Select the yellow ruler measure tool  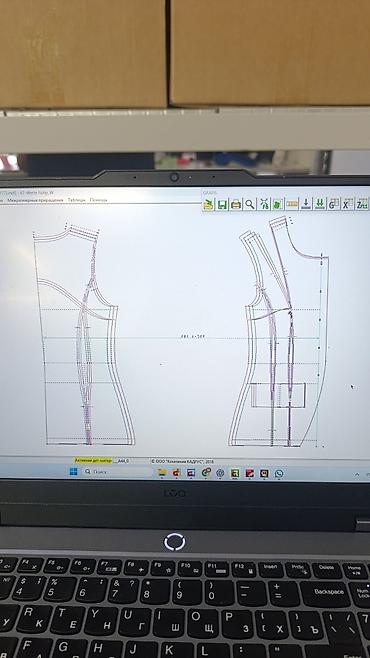pos(292,204)
